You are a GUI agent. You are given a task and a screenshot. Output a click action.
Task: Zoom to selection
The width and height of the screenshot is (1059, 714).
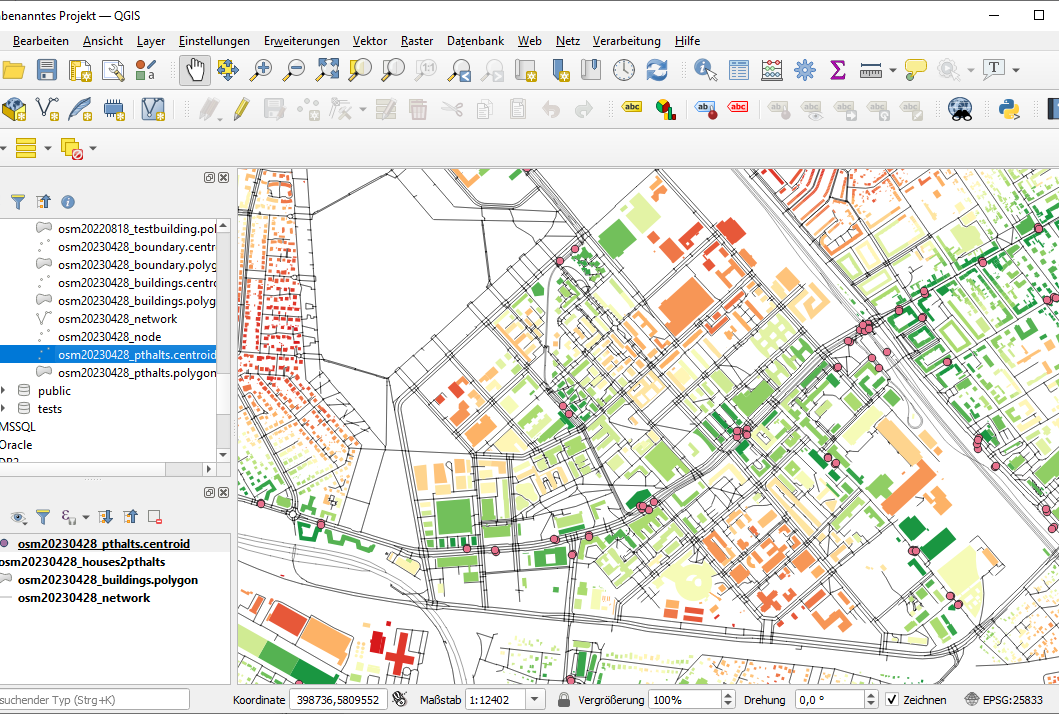pyautogui.click(x=360, y=70)
